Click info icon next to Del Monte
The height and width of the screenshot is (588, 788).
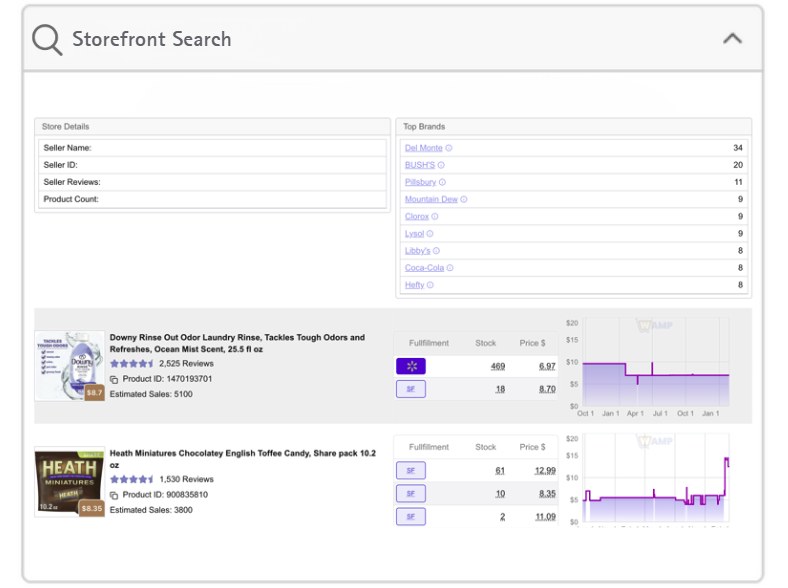coord(449,148)
